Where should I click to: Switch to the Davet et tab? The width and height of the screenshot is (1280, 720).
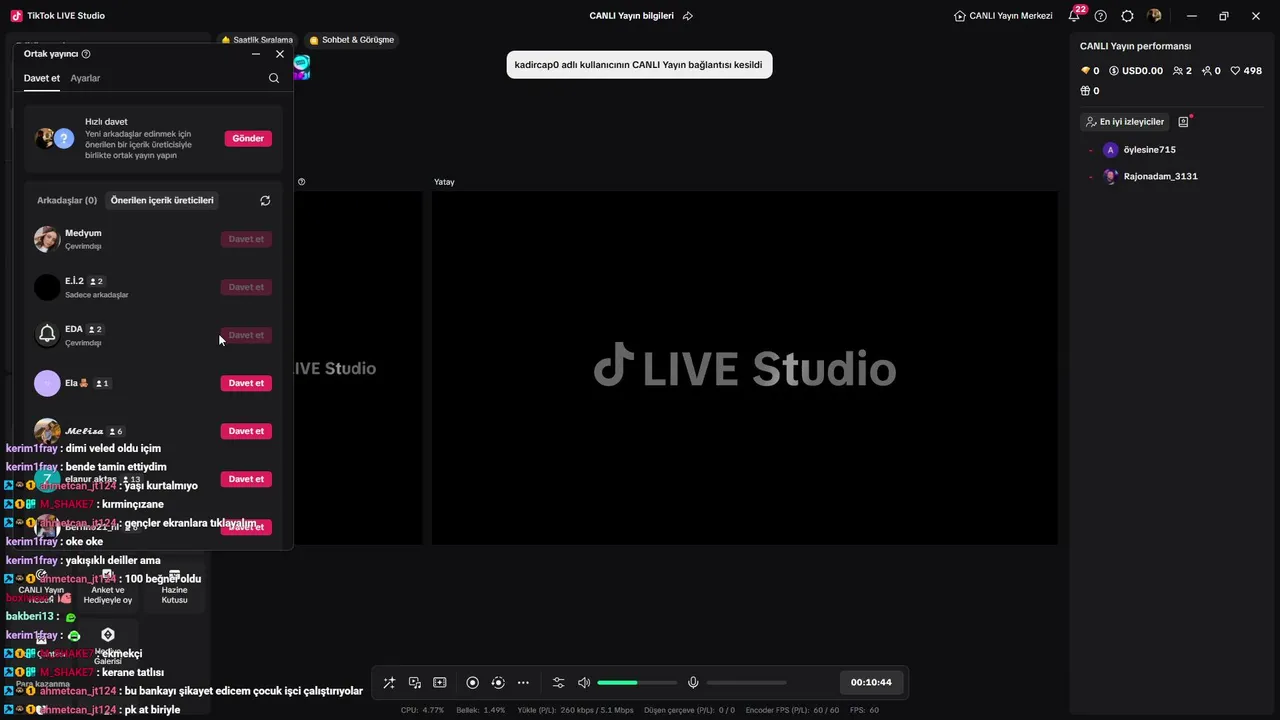tap(42, 78)
